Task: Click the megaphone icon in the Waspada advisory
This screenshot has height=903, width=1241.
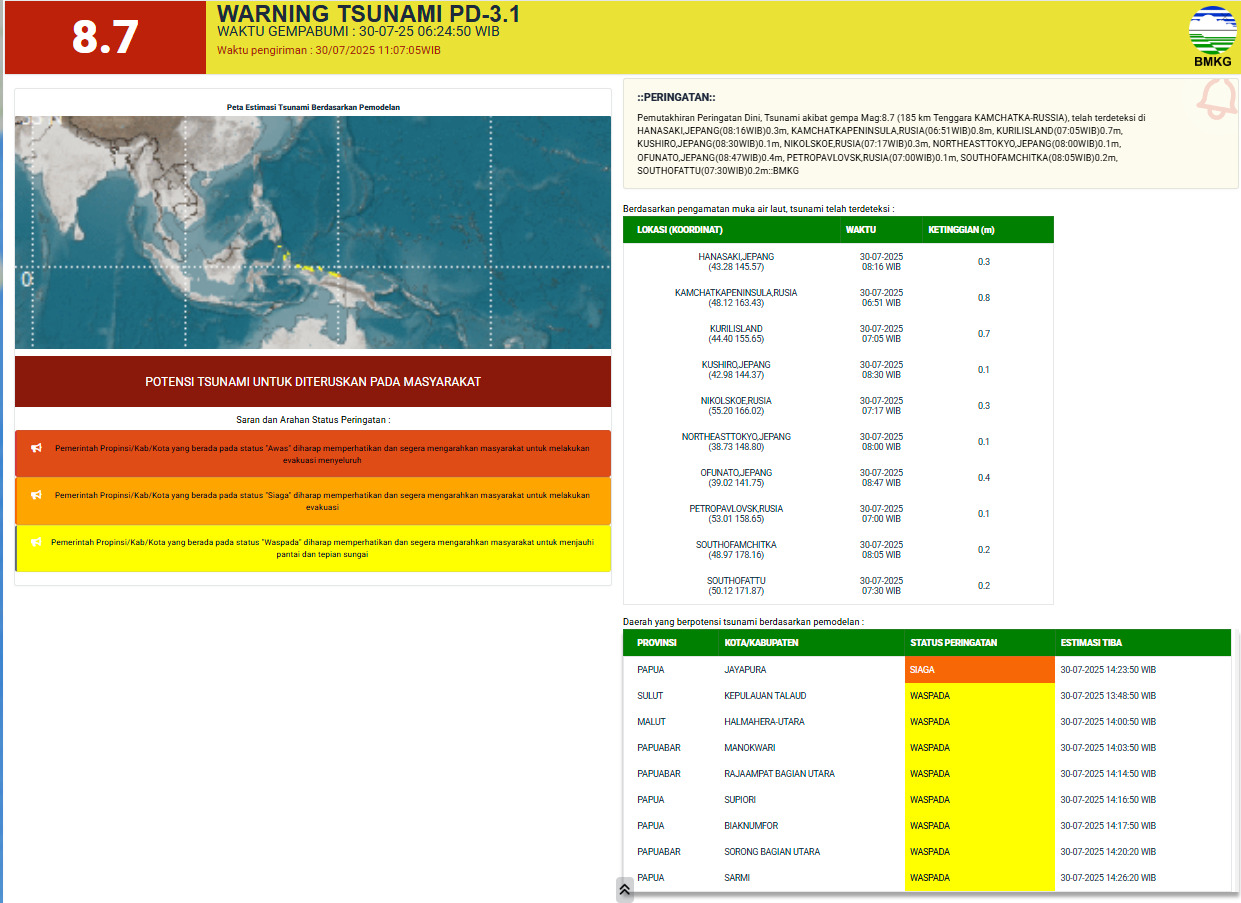Action: click(36, 542)
